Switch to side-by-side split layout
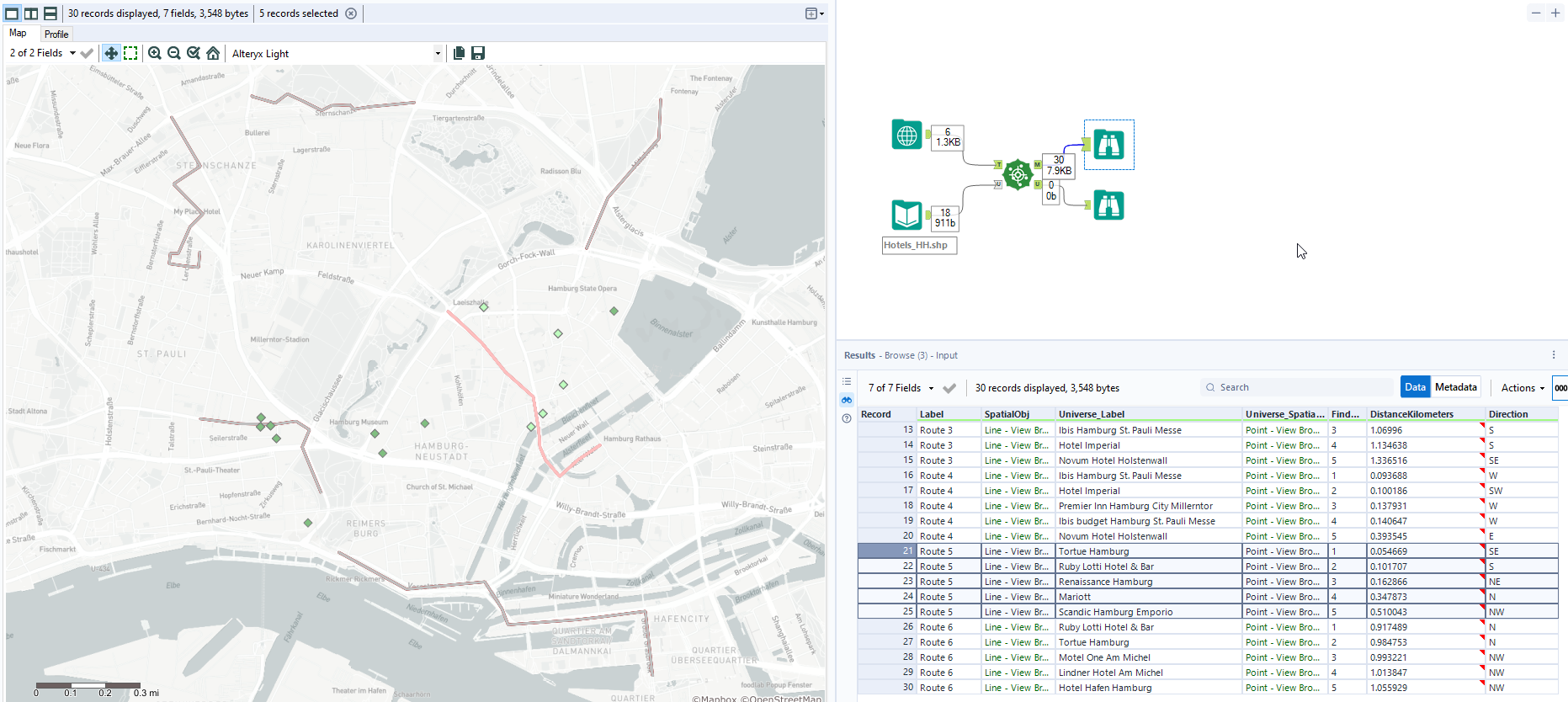This screenshot has height=702, width=1568. coord(31,13)
